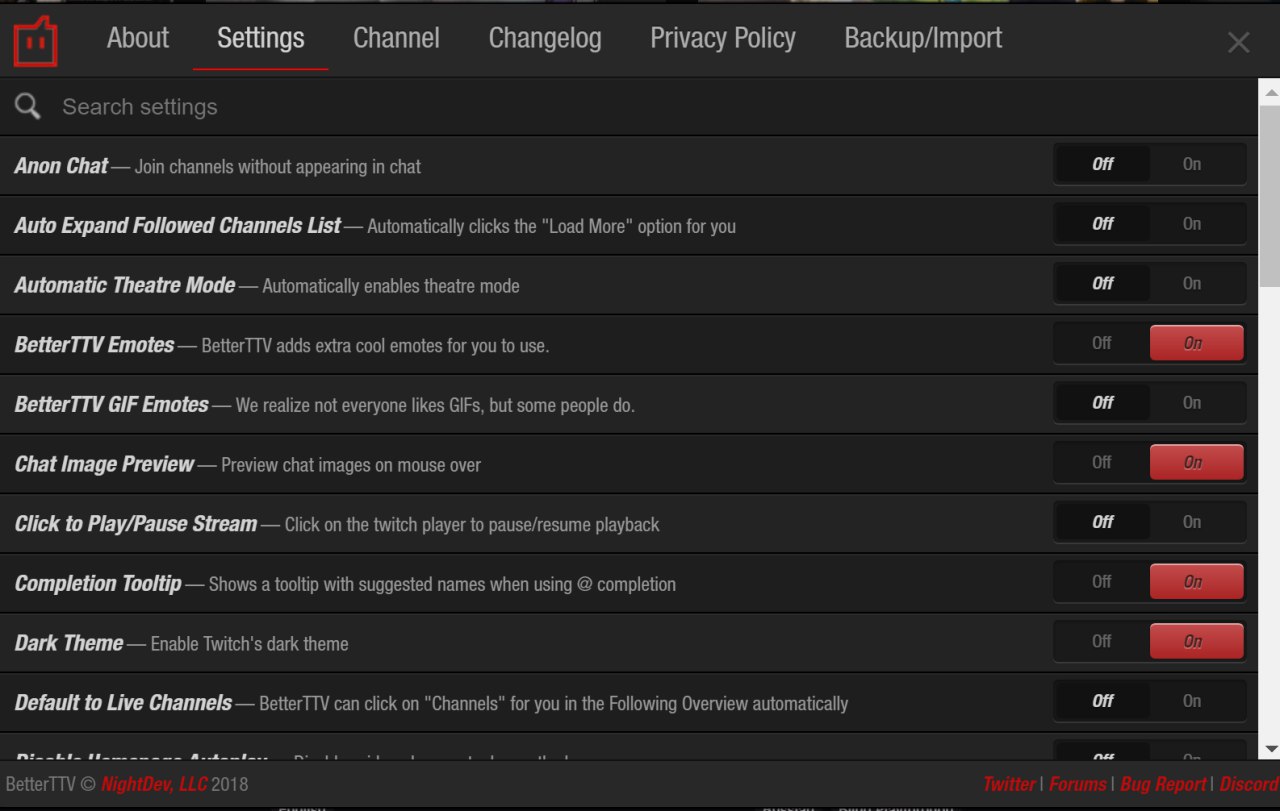1280x811 pixels.
Task: Select Off for Click to Play/Pause Stream
Action: pos(1103,521)
